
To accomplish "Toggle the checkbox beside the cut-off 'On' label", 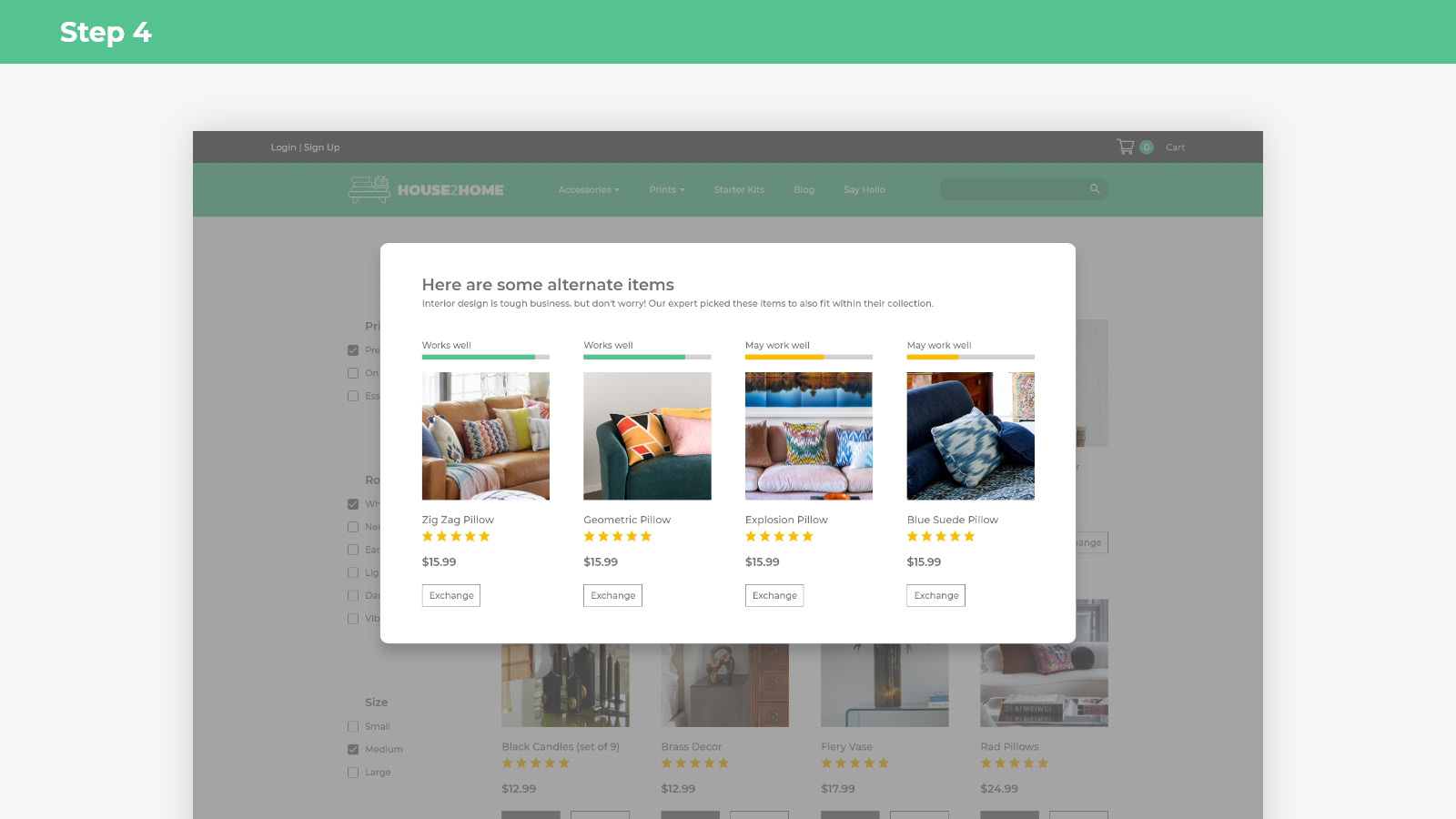I will pyautogui.click(x=353, y=373).
